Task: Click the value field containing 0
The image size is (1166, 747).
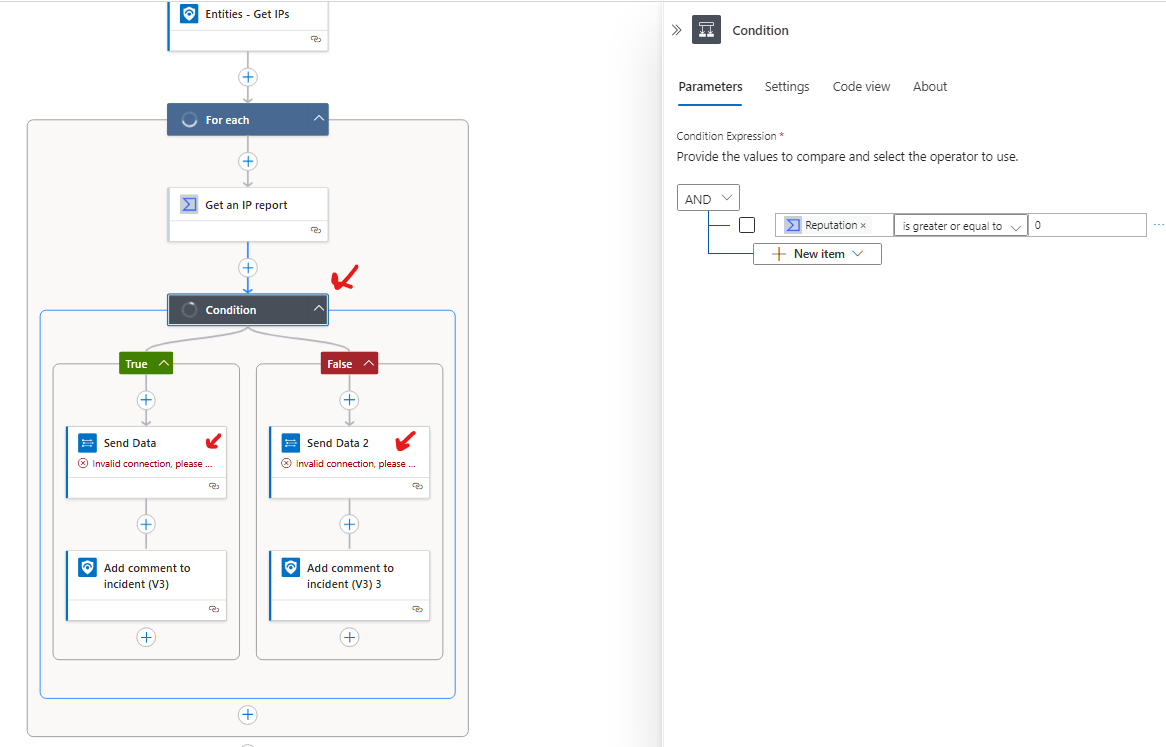Action: tap(1087, 224)
